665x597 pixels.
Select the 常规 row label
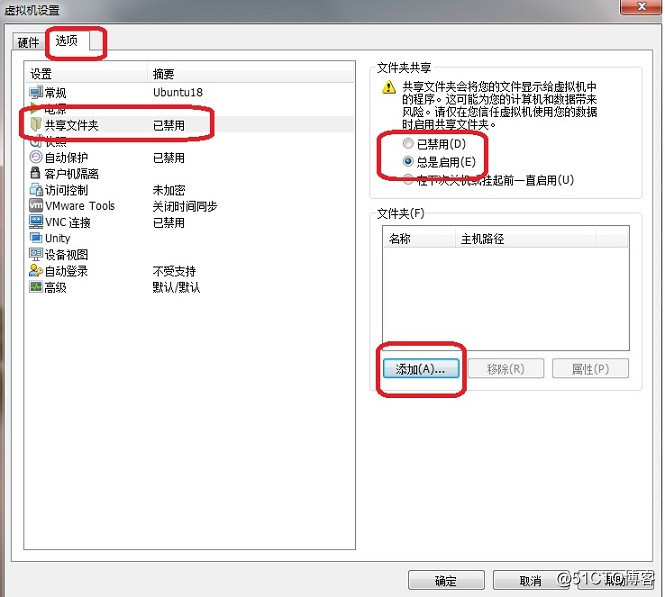(x=56, y=92)
